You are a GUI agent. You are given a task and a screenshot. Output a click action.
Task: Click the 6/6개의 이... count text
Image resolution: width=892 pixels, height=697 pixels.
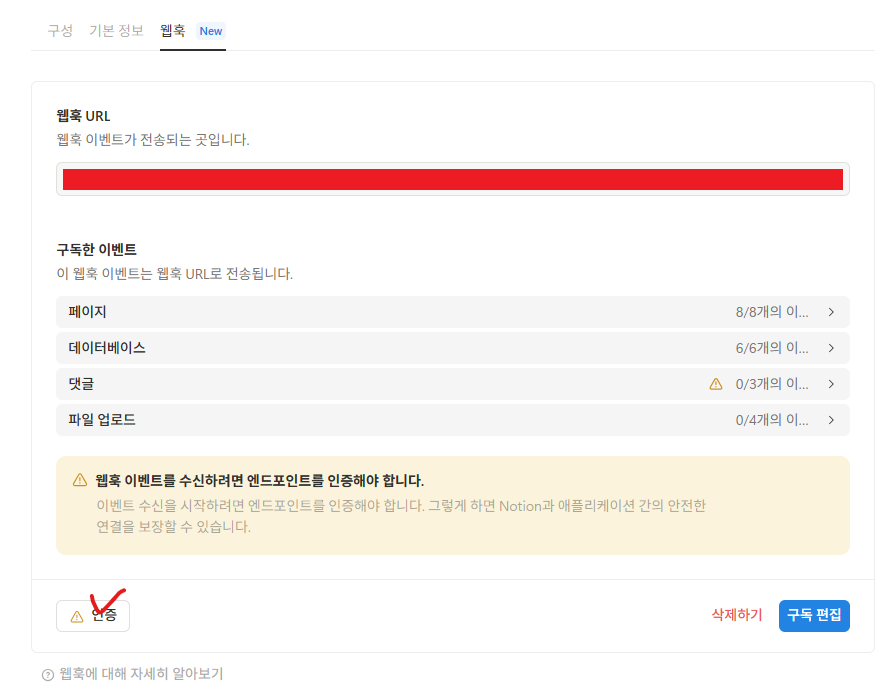(771, 348)
